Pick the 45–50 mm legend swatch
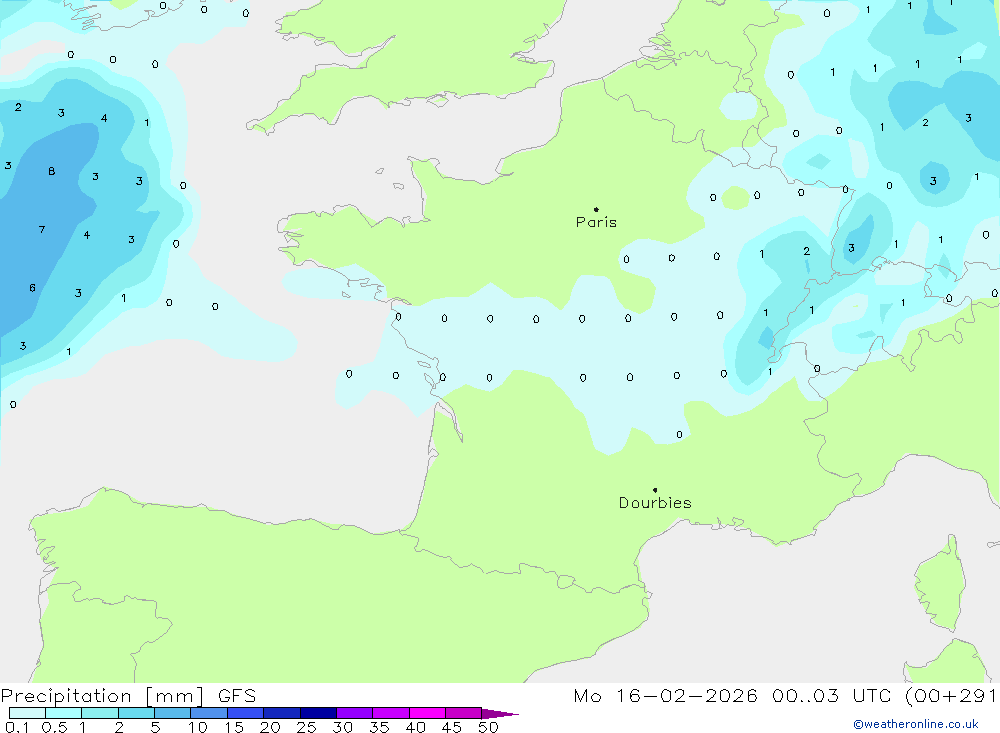 (464, 713)
